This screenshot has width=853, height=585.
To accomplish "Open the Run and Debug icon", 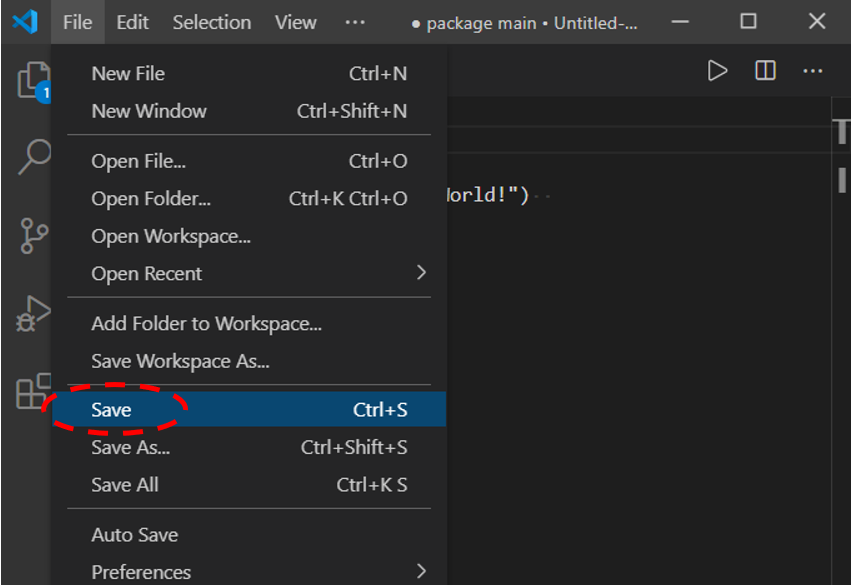I will 34,314.
